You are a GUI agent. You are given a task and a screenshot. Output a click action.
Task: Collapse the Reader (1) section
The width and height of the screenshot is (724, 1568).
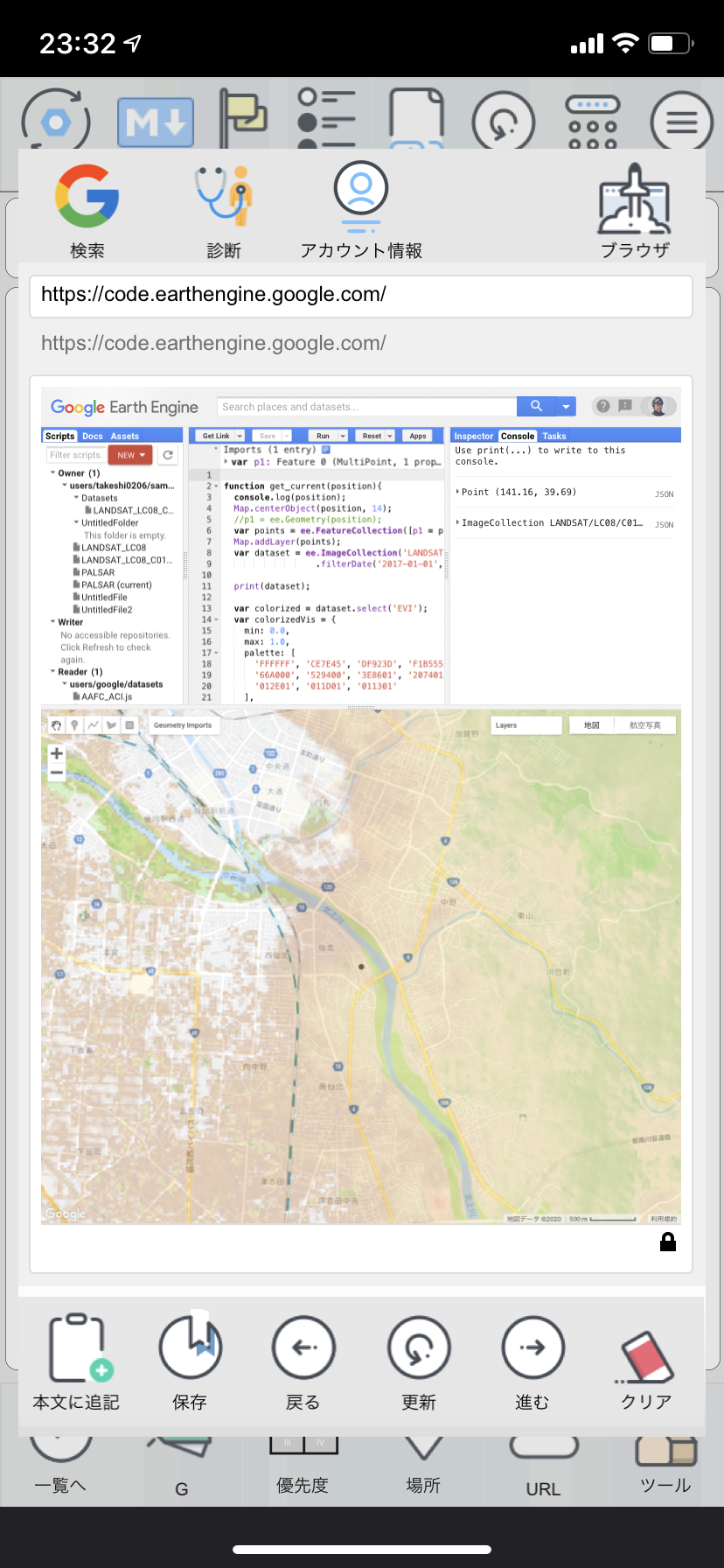pos(52,672)
